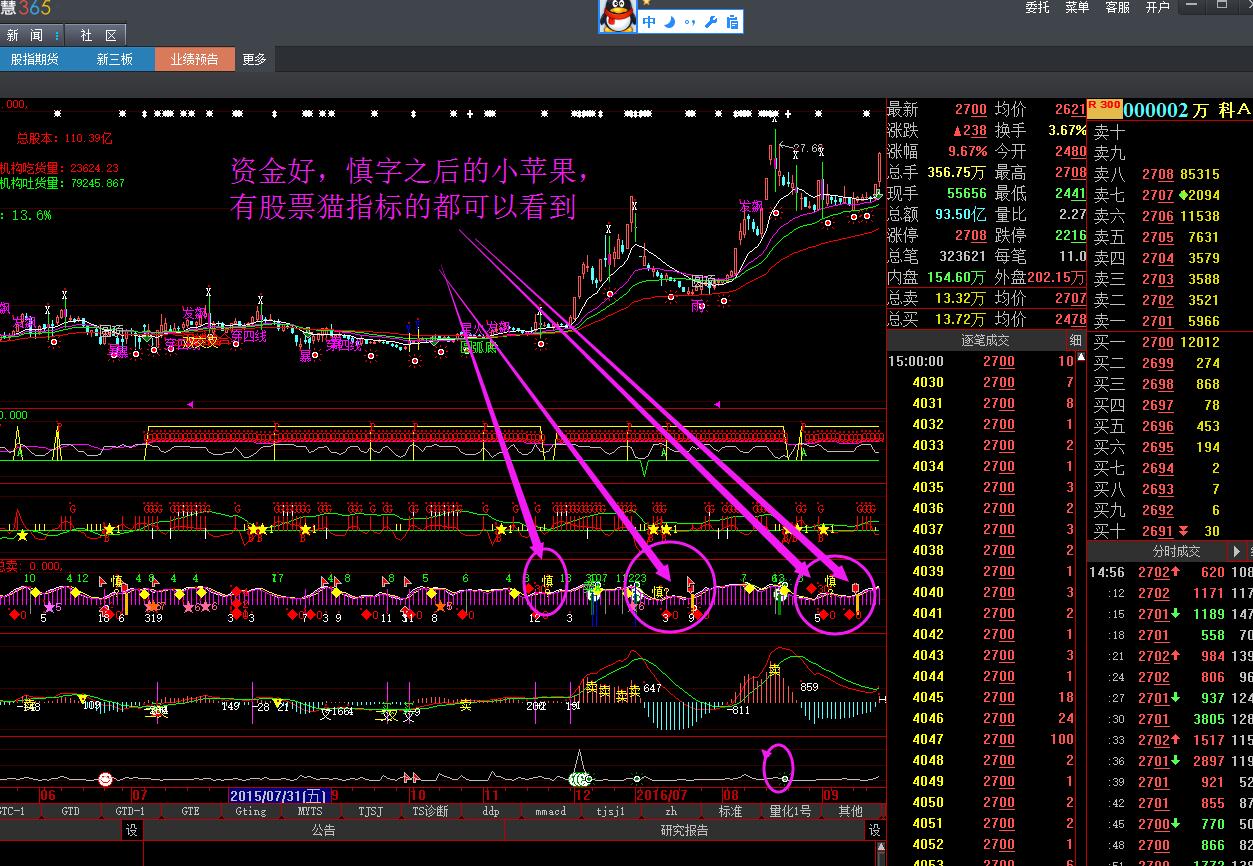This screenshot has height=866, width=1253.
Task: Open the 委托 menu
Action: pyautogui.click(x=1037, y=7)
